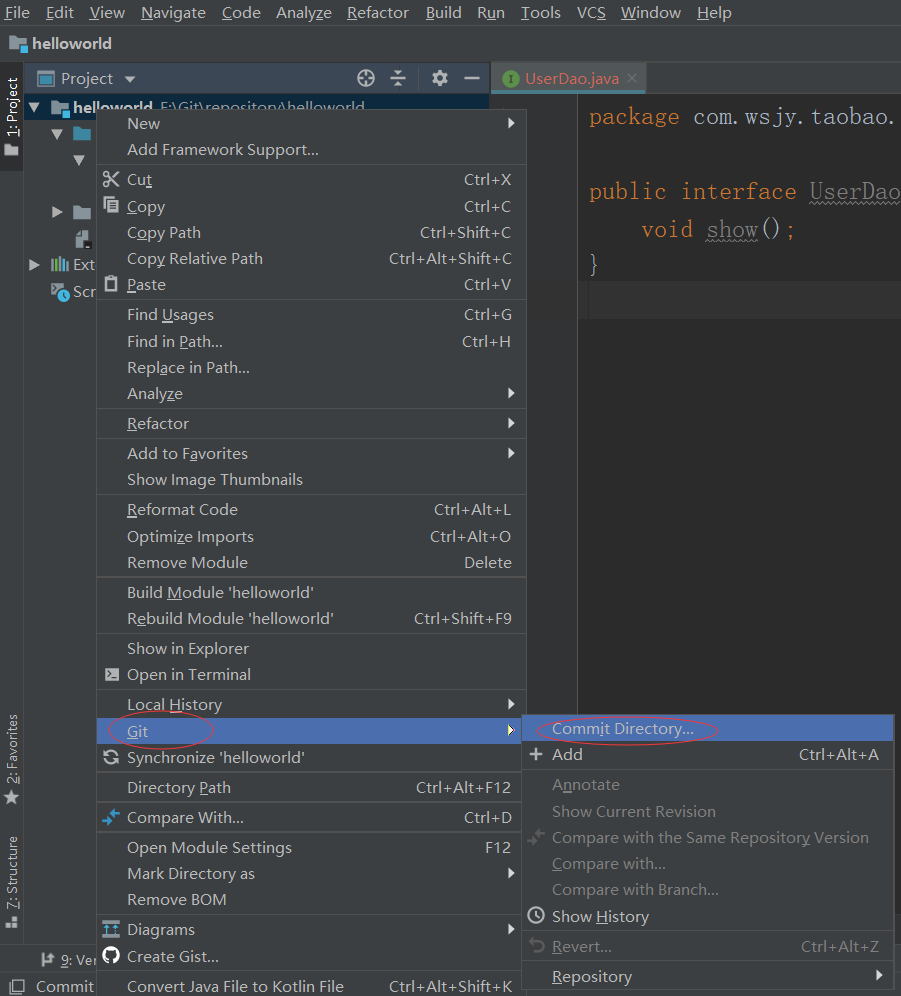Open the Navigate menu
The height and width of the screenshot is (996, 901).
pos(173,13)
